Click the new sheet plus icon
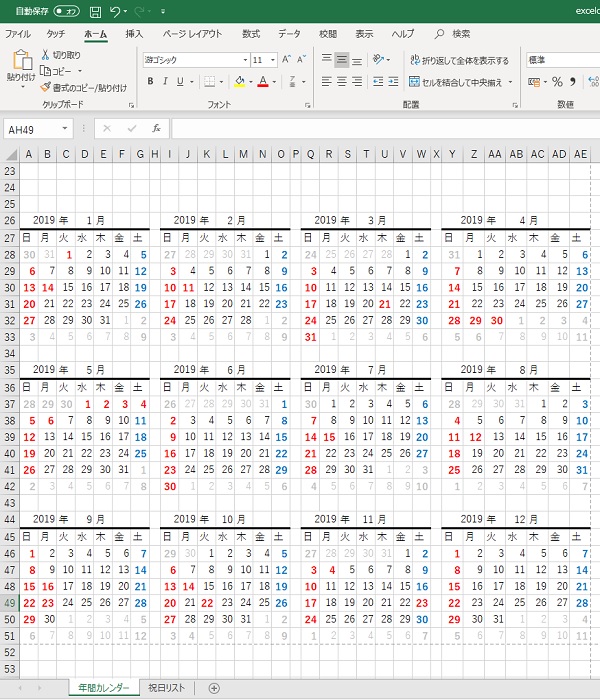This screenshot has width=600, height=700. click(x=214, y=688)
